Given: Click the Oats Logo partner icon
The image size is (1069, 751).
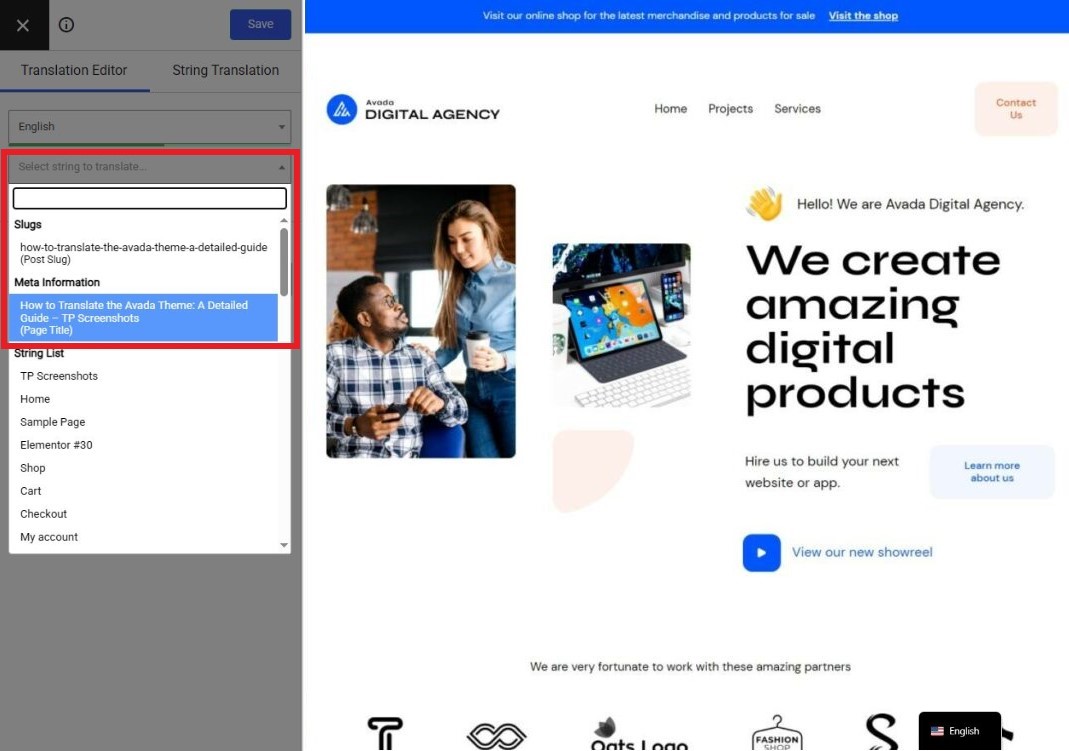Looking at the screenshot, I should [639, 735].
